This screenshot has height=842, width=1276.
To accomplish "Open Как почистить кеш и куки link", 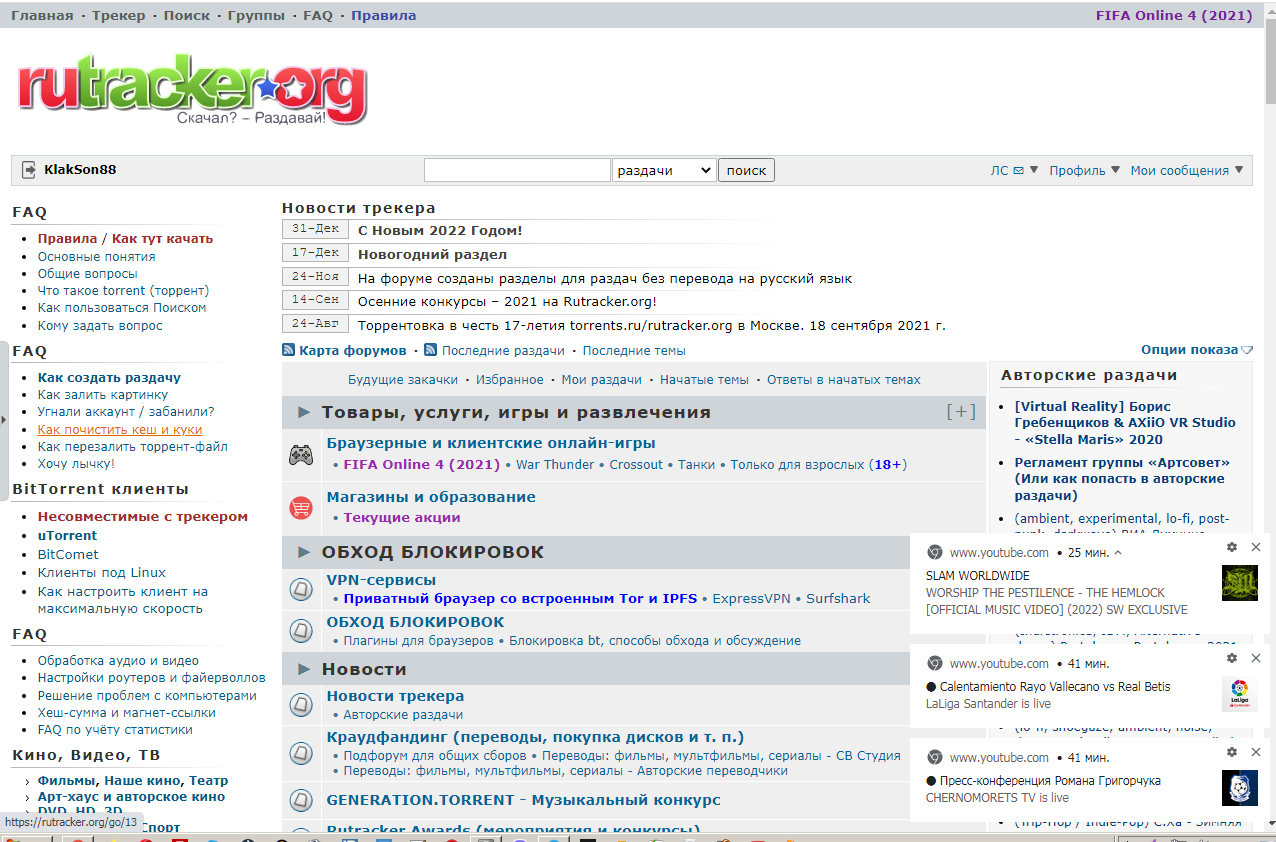I will 120,429.
